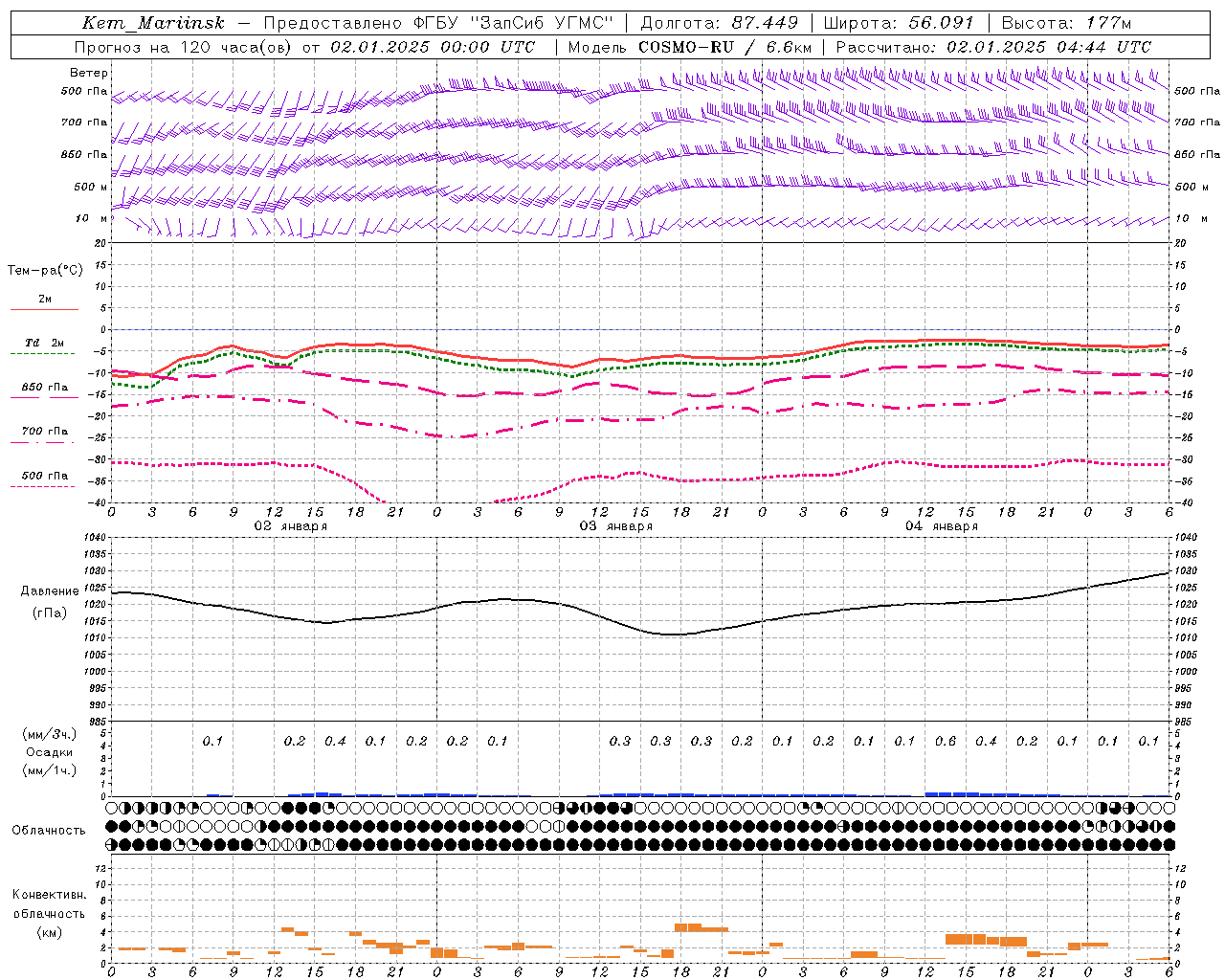Click the Td 2м dew point legend entry

point(45,343)
